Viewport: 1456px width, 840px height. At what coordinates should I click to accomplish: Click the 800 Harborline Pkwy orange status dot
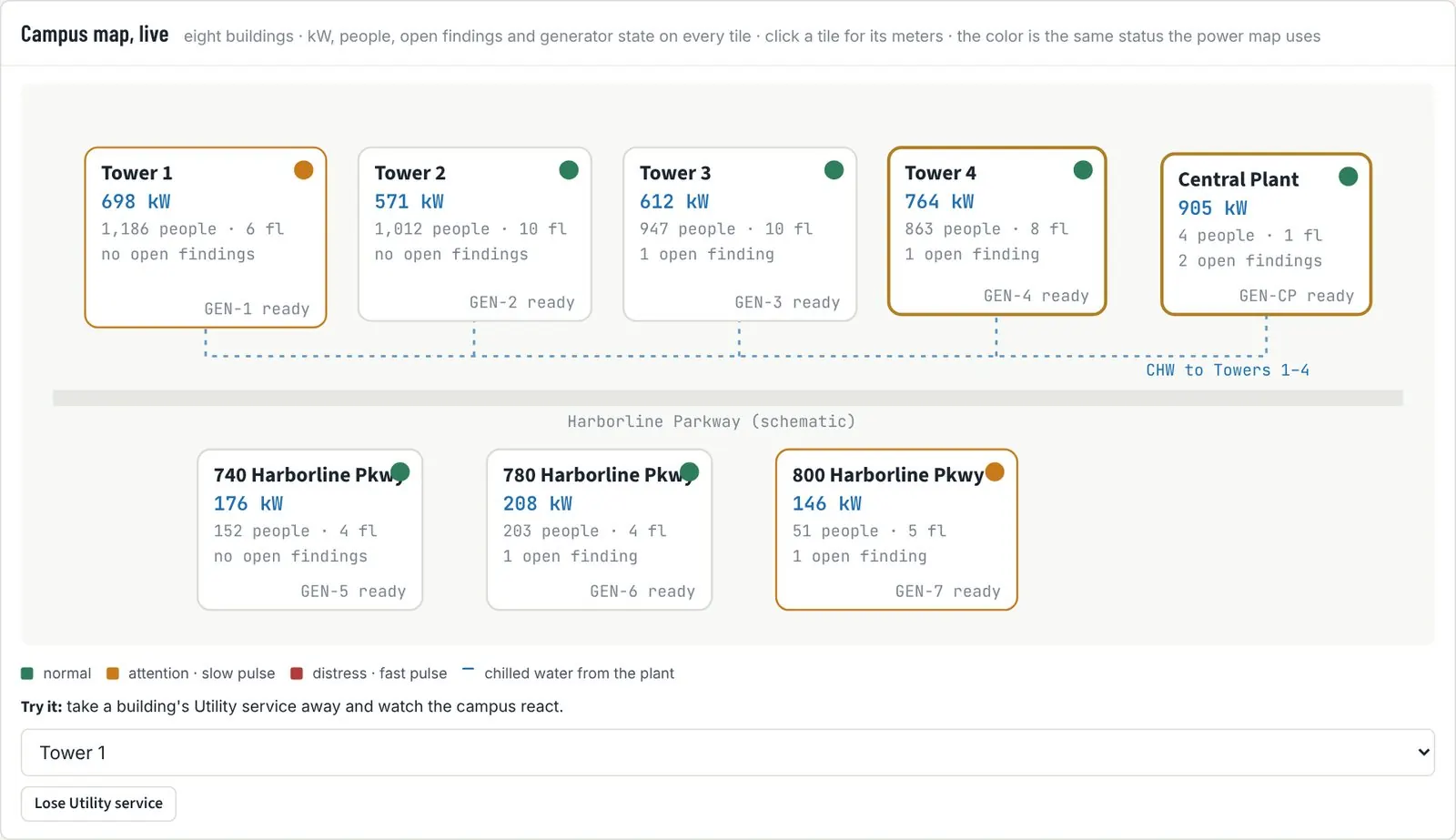tap(995, 471)
